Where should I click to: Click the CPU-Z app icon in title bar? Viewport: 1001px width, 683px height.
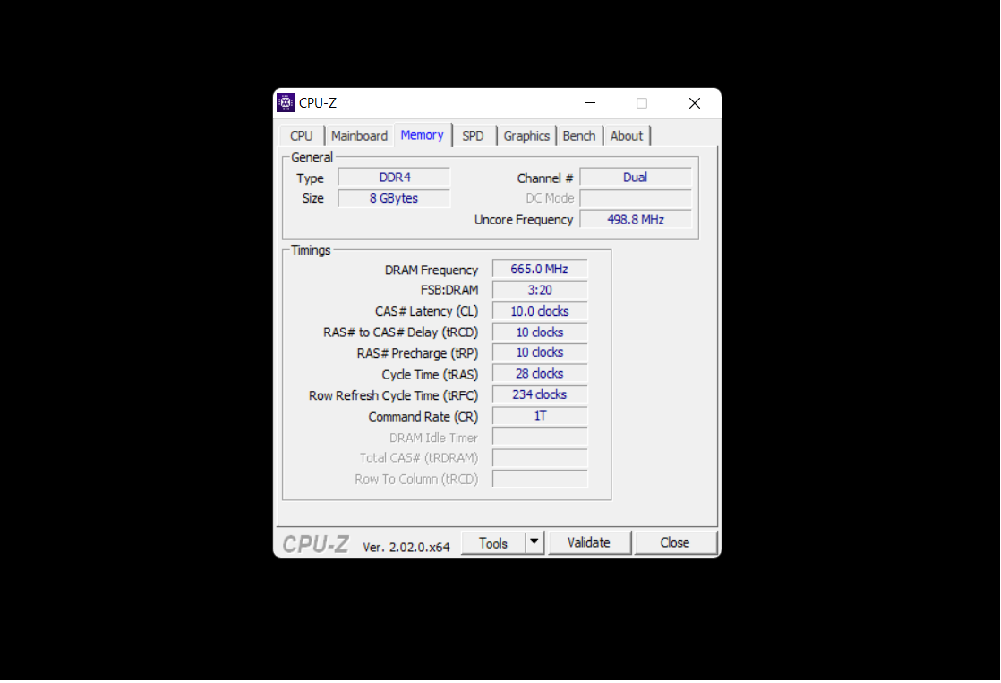tap(285, 103)
